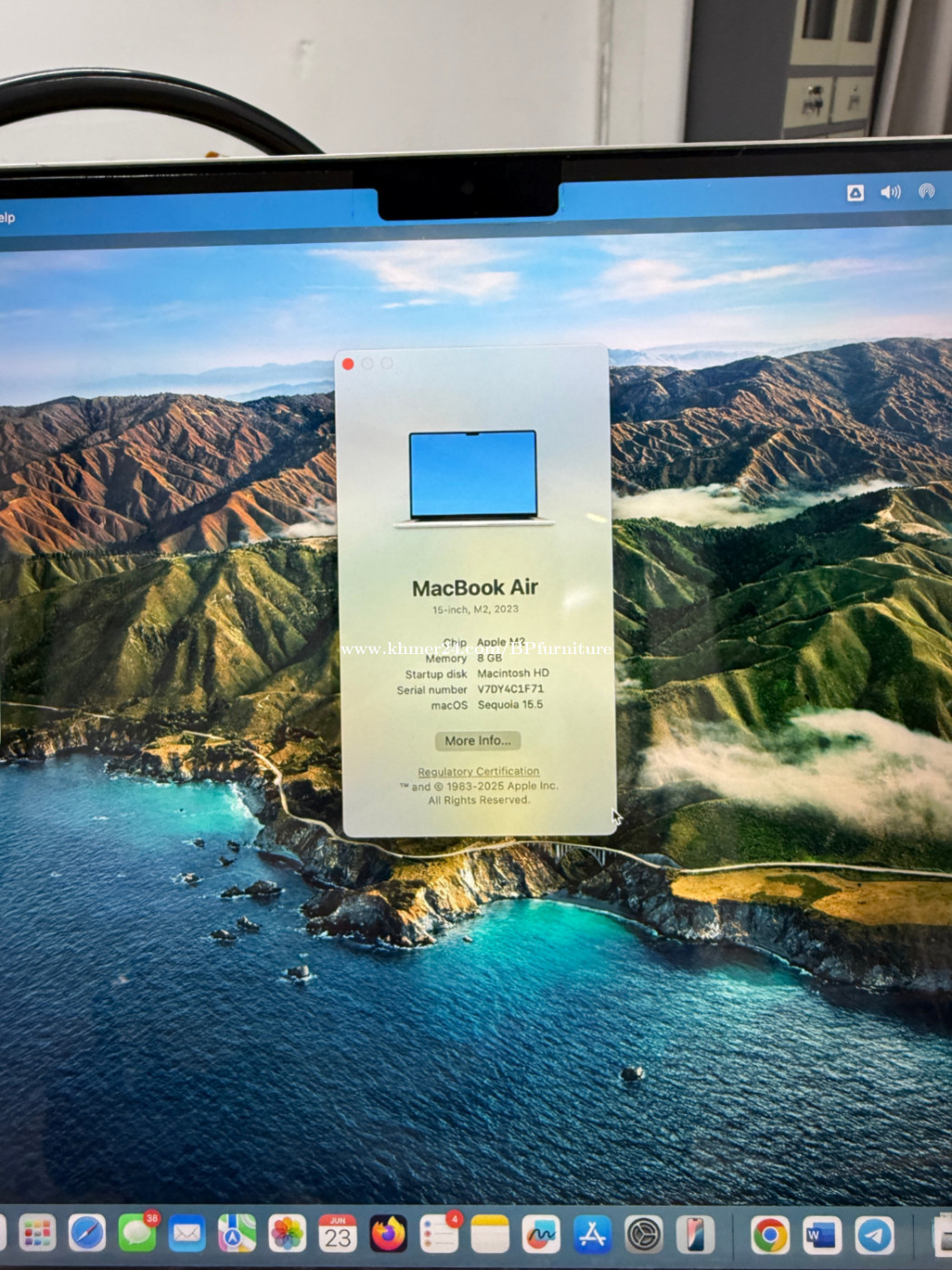Click the Macintosh HD startup disk value

point(513,673)
